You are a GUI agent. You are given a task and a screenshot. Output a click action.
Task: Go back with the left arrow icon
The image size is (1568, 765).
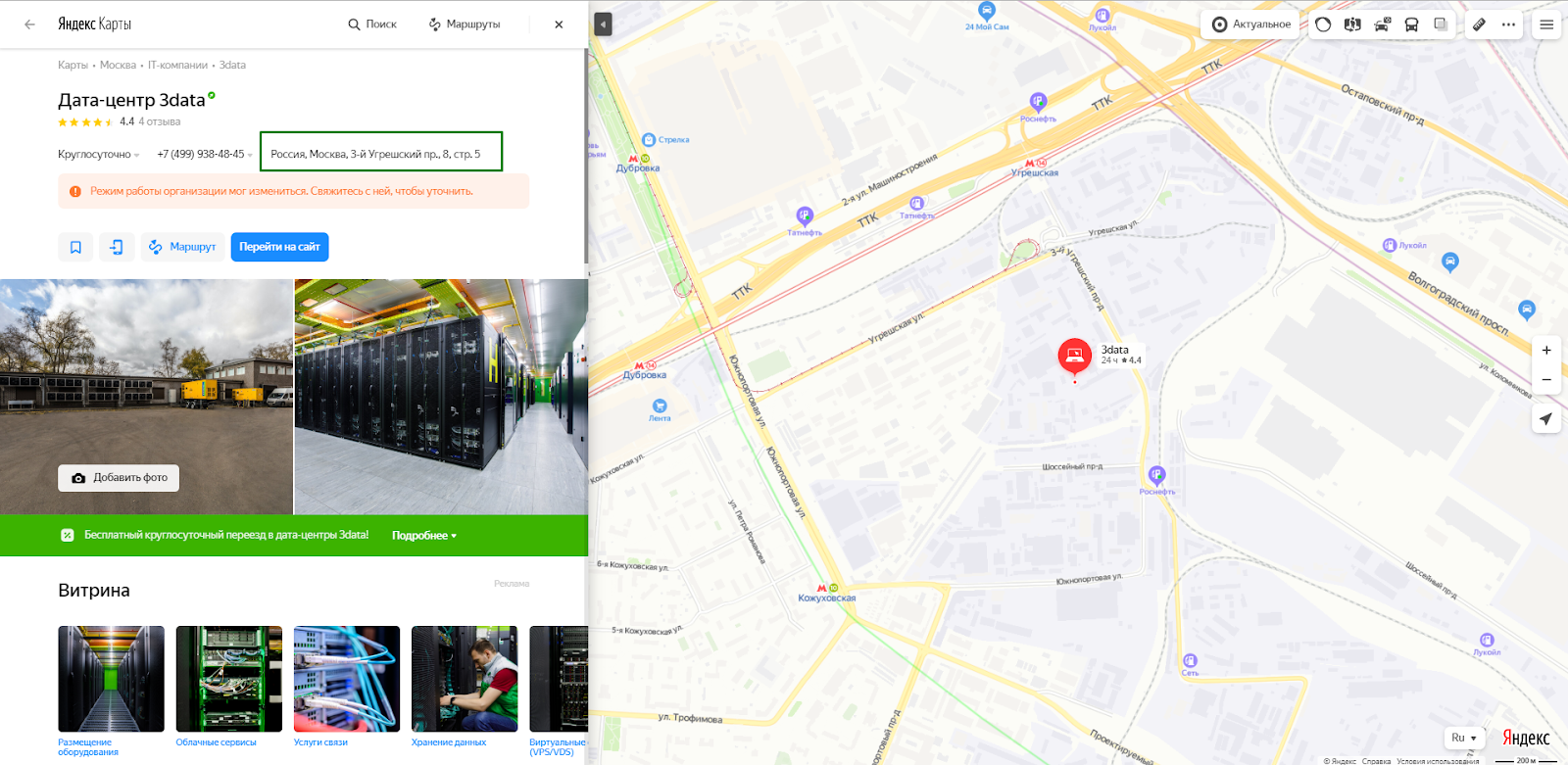29,24
